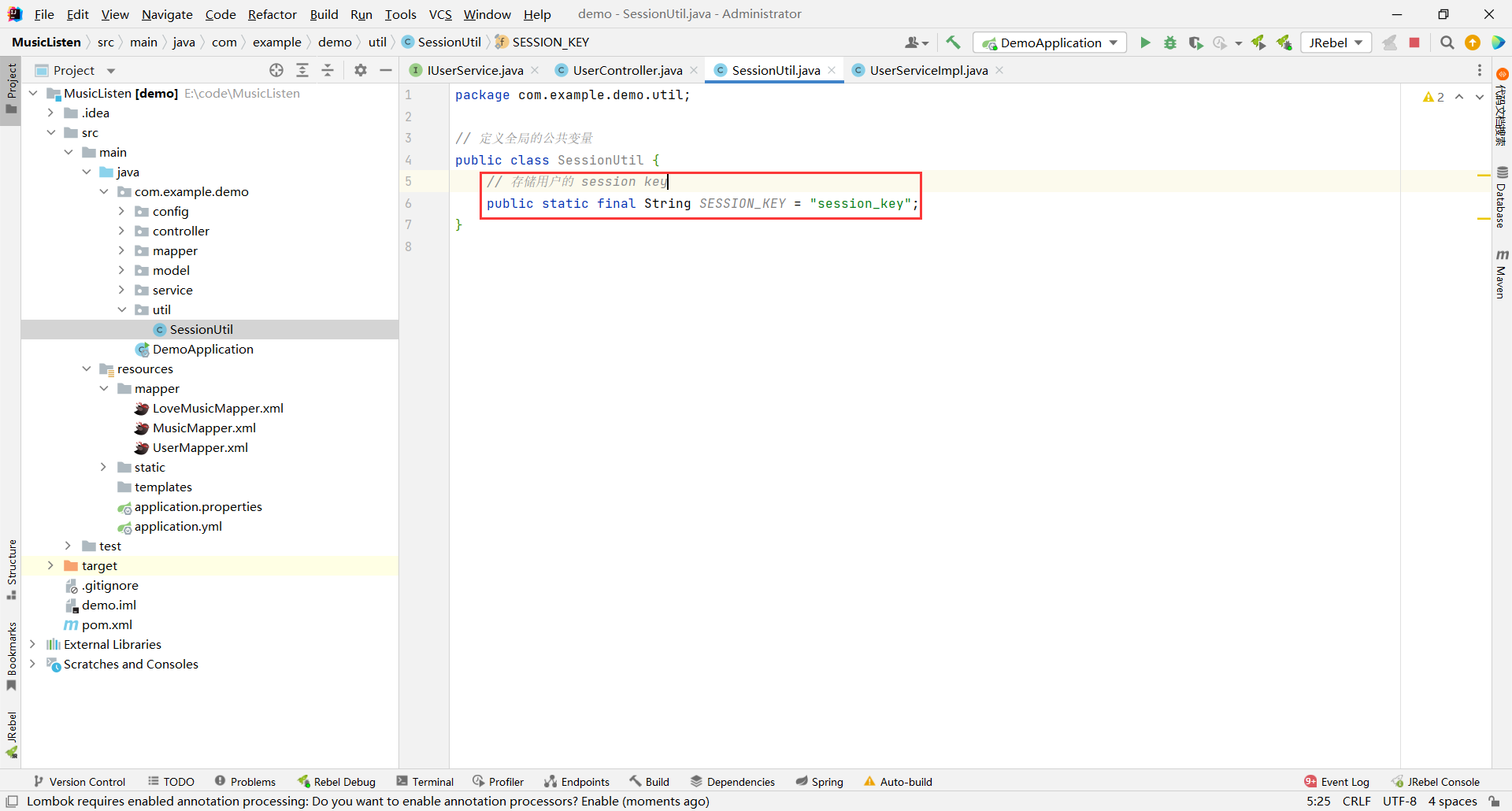Click the IDE update orange arrow icon
The height and width of the screenshot is (811, 1512).
click(x=1473, y=43)
